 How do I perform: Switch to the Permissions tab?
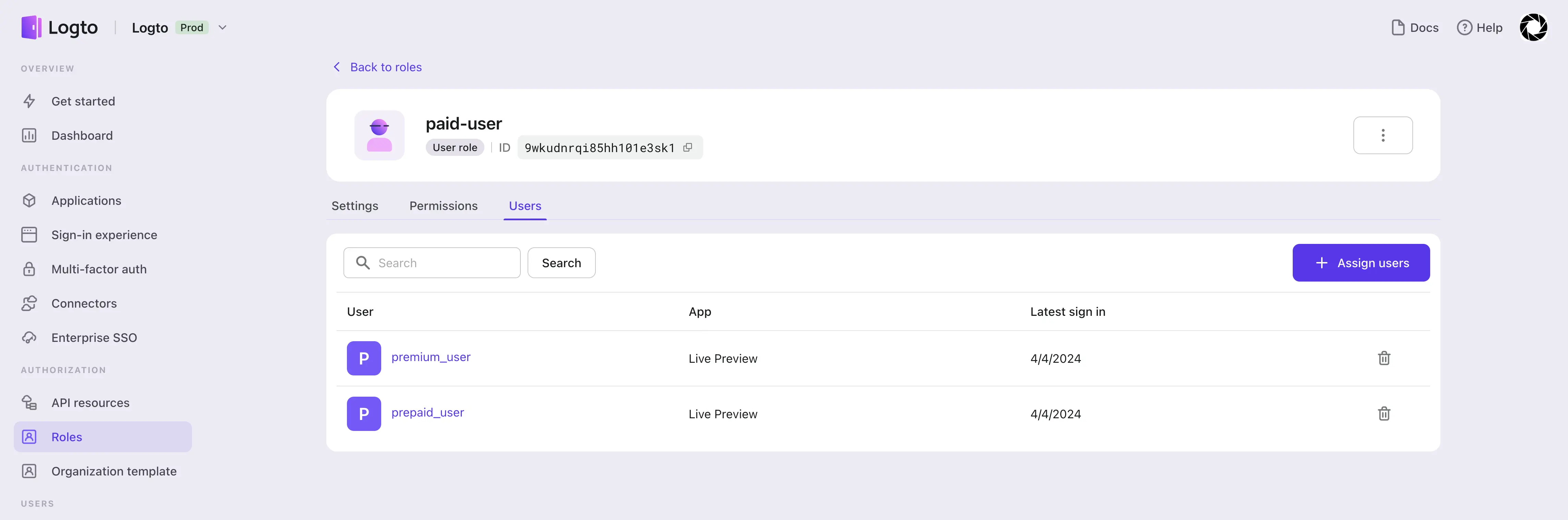click(x=443, y=206)
